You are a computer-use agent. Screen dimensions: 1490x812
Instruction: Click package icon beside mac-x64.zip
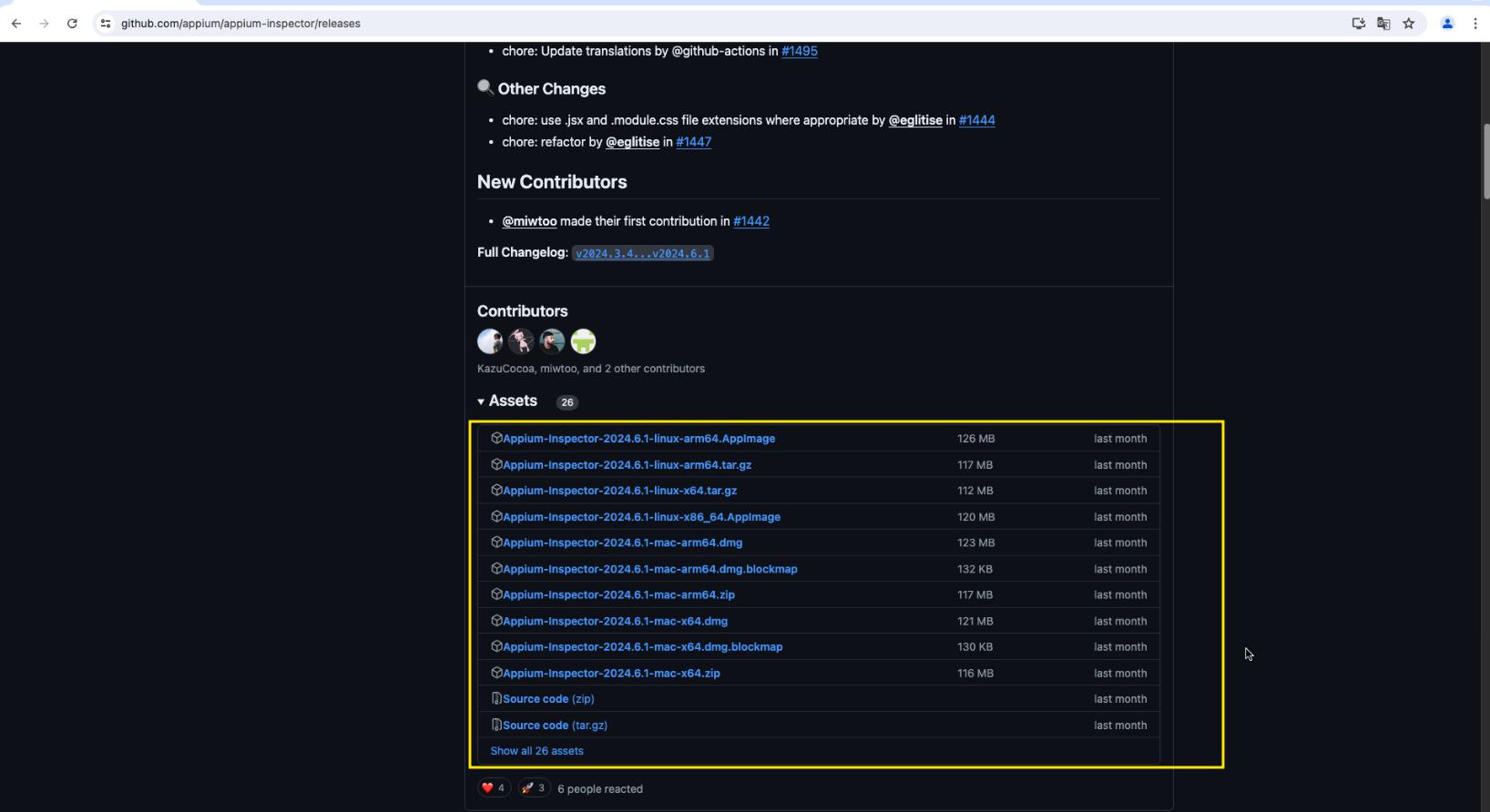tap(496, 673)
